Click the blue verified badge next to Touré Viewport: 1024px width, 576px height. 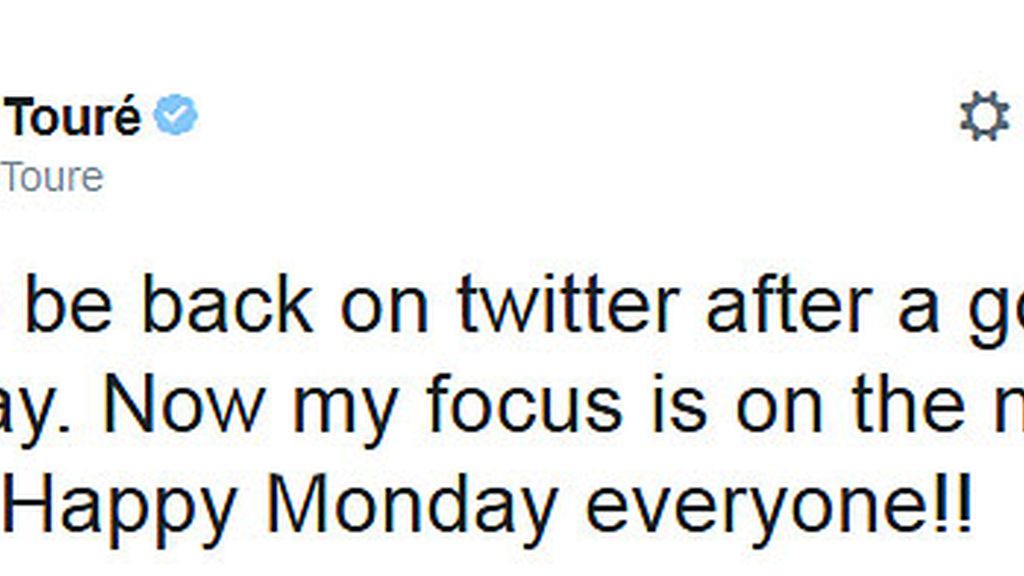(x=176, y=115)
